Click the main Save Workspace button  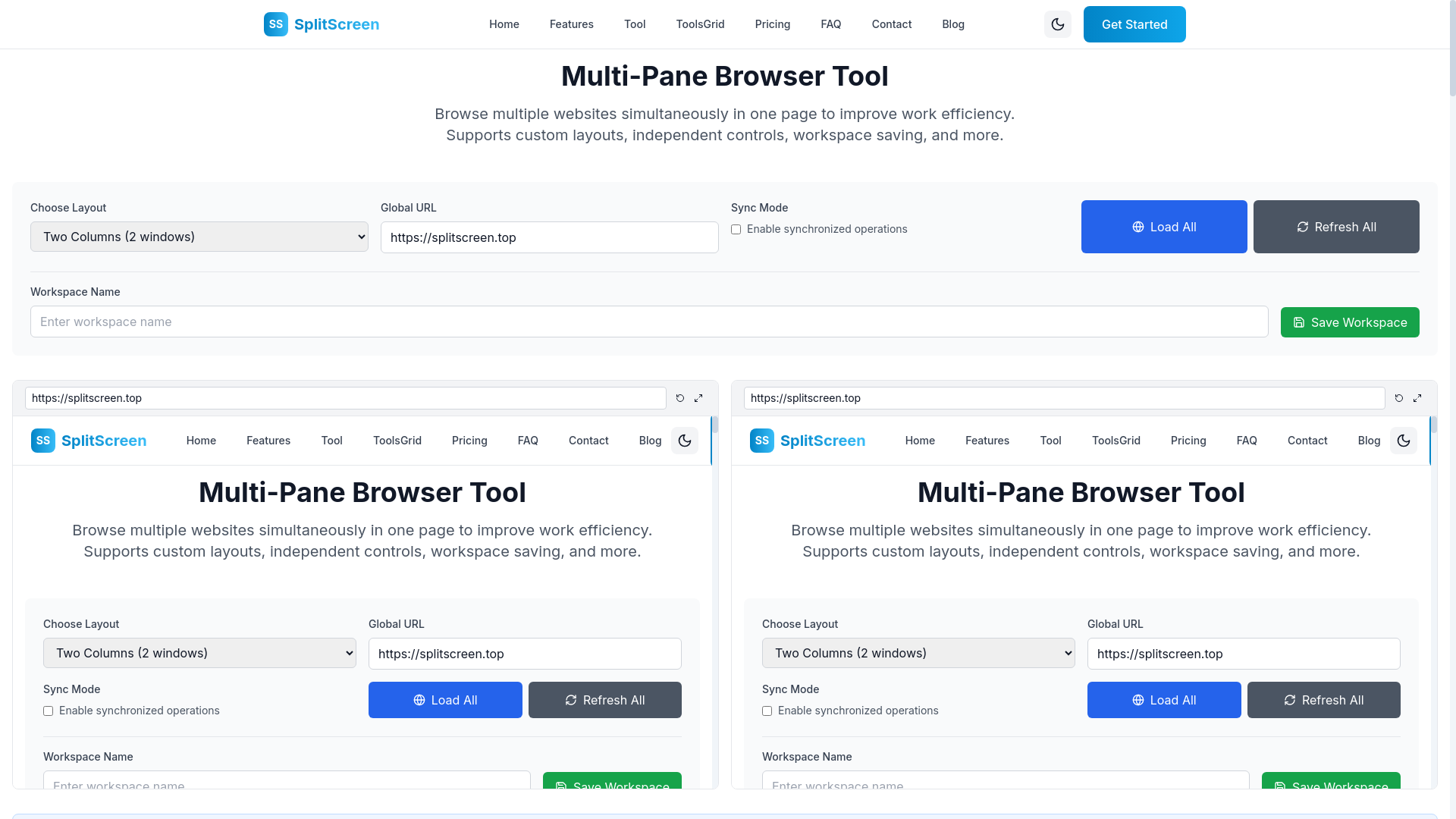pyautogui.click(x=1350, y=322)
